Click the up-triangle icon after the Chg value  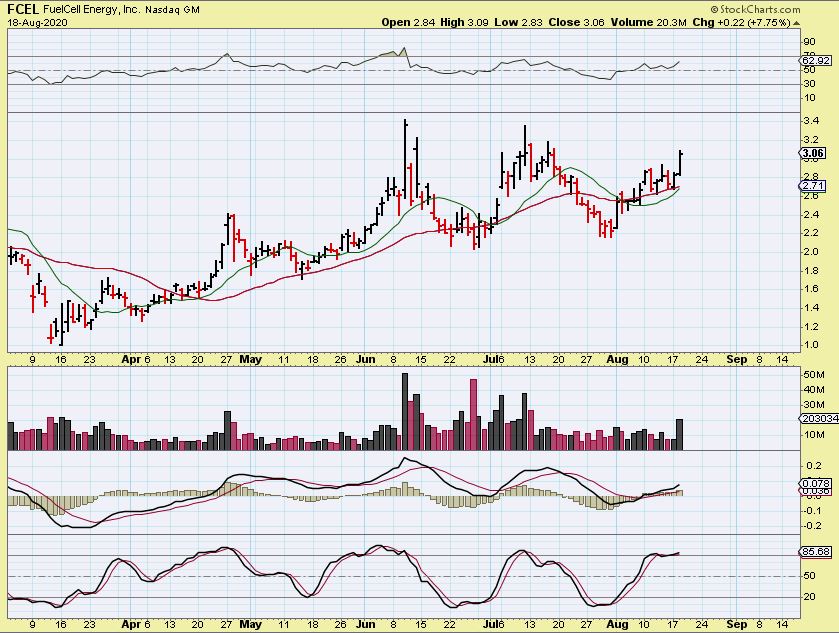[797, 23]
